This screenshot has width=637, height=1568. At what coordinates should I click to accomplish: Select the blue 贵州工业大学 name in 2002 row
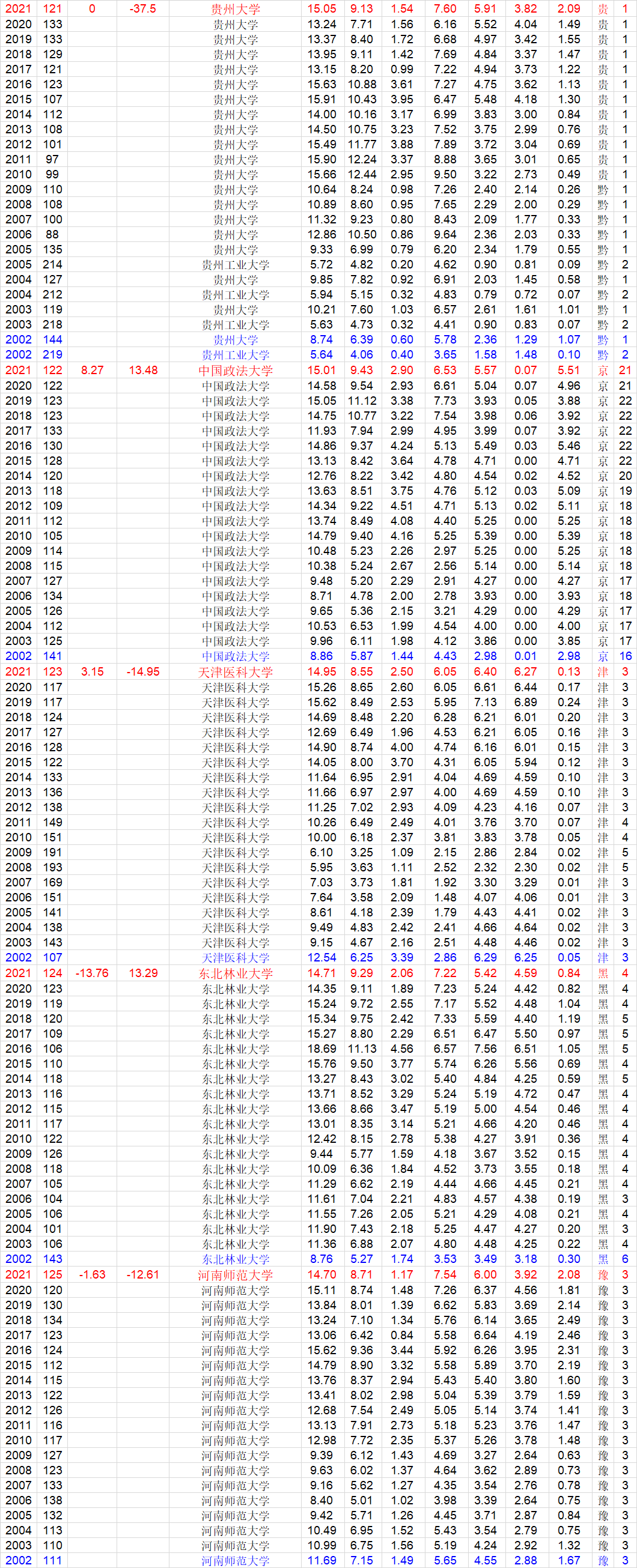tap(235, 355)
